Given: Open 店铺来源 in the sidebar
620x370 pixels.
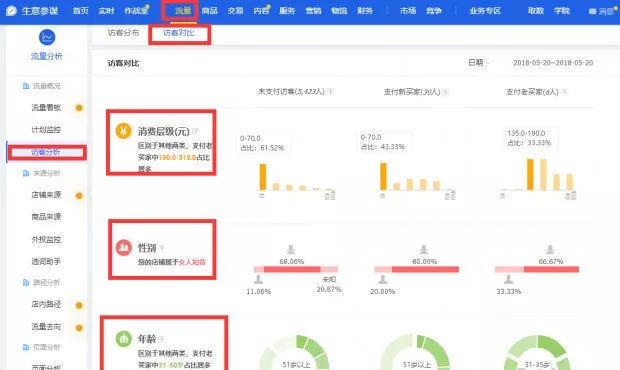Looking at the screenshot, I should [46, 195].
